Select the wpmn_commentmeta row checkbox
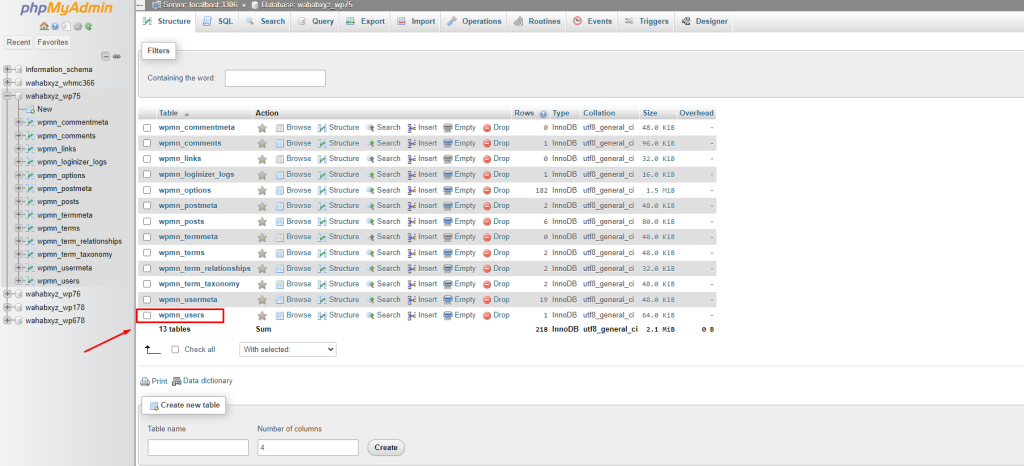Viewport: 1024px width, 466px height. (147, 128)
